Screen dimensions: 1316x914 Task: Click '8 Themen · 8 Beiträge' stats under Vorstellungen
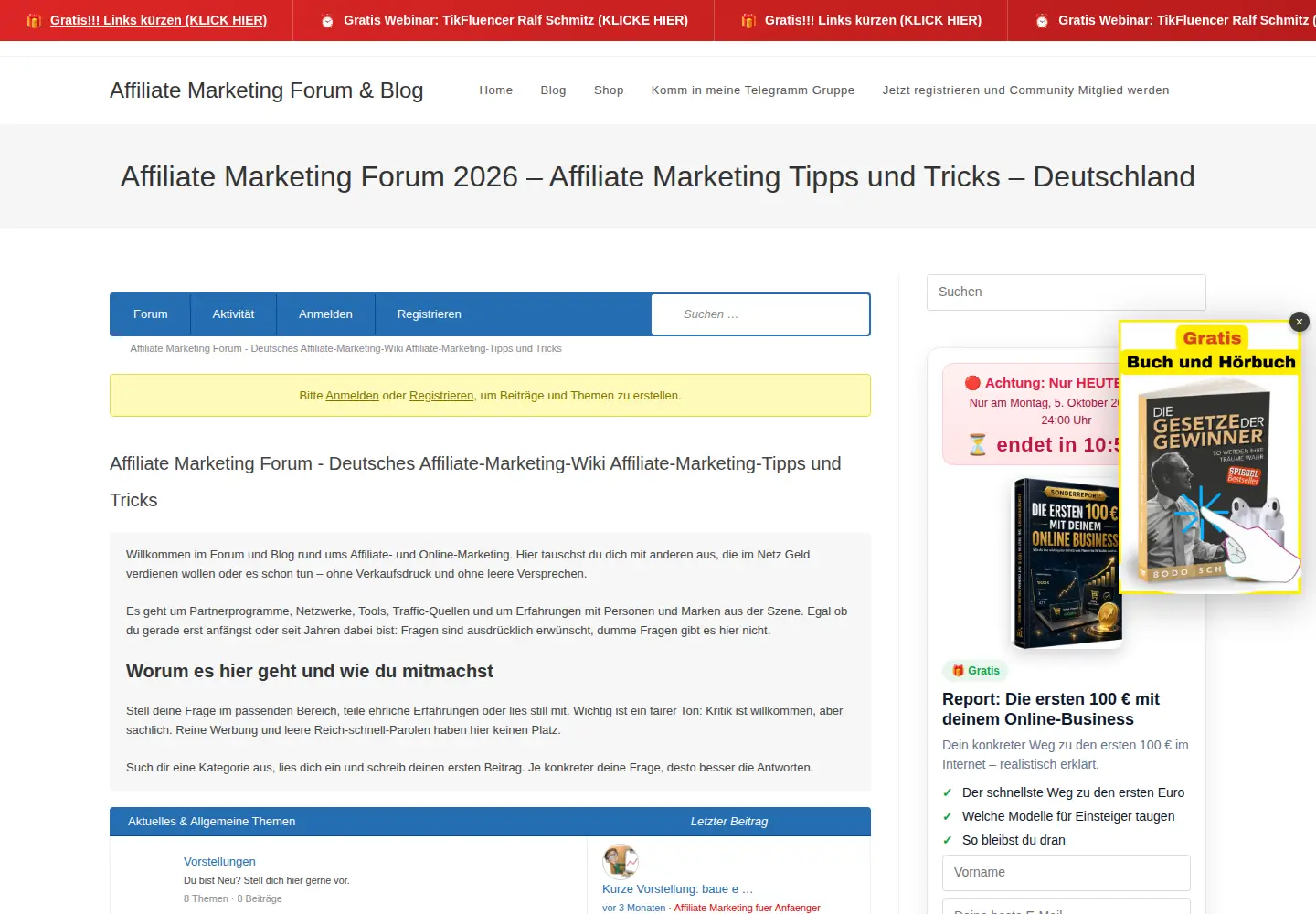[x=233, y=898]
